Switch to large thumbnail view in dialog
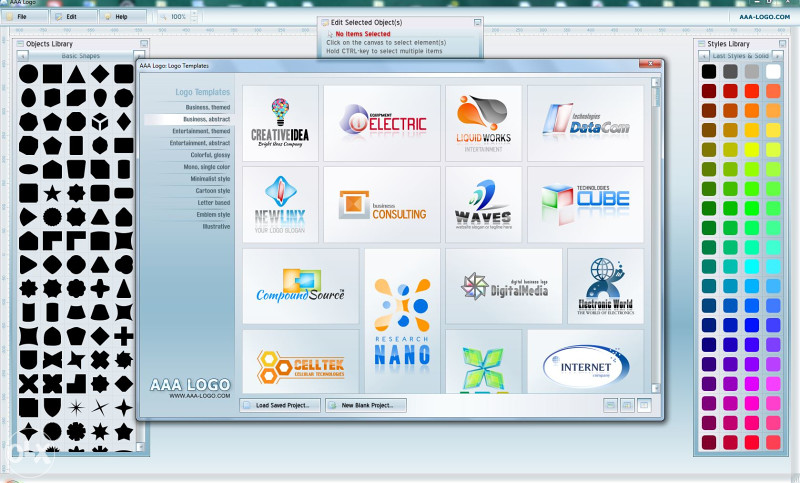The image size is (800, 483). pyautogui.click(x=644, y=405)
